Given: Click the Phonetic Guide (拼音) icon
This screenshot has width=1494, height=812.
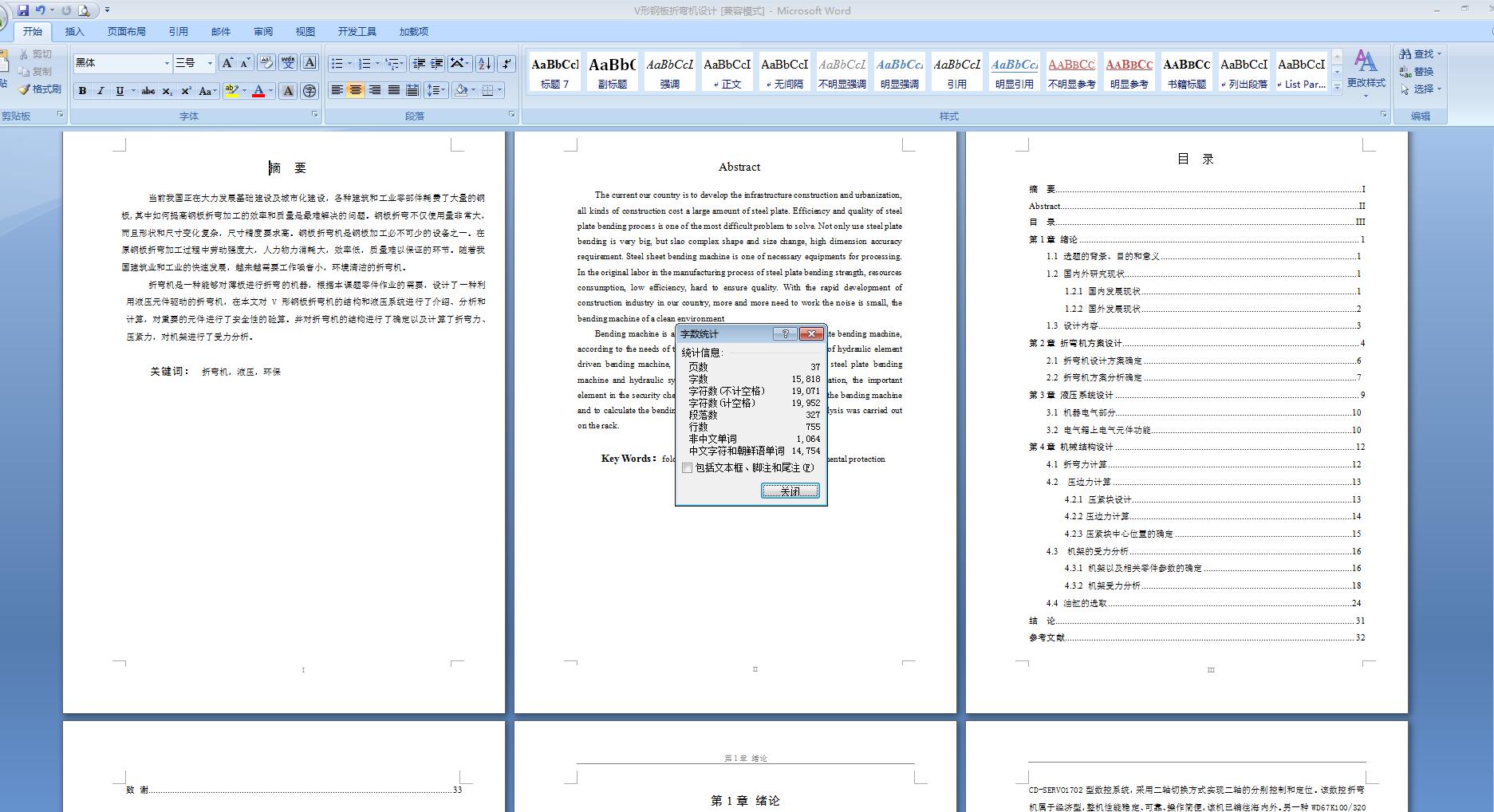Looking at the screenshot, I should pos(288,62).
